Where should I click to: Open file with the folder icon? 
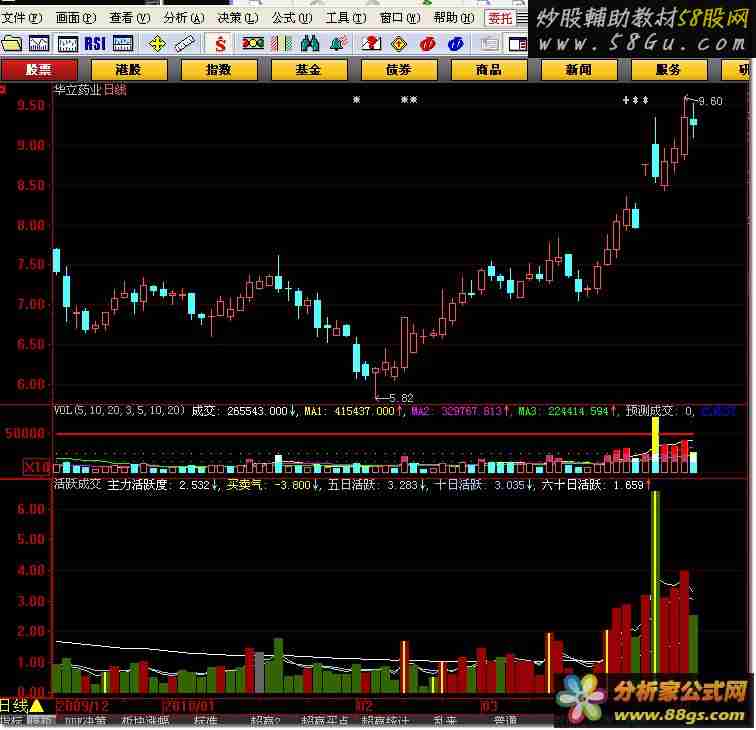tap(12, 44)
